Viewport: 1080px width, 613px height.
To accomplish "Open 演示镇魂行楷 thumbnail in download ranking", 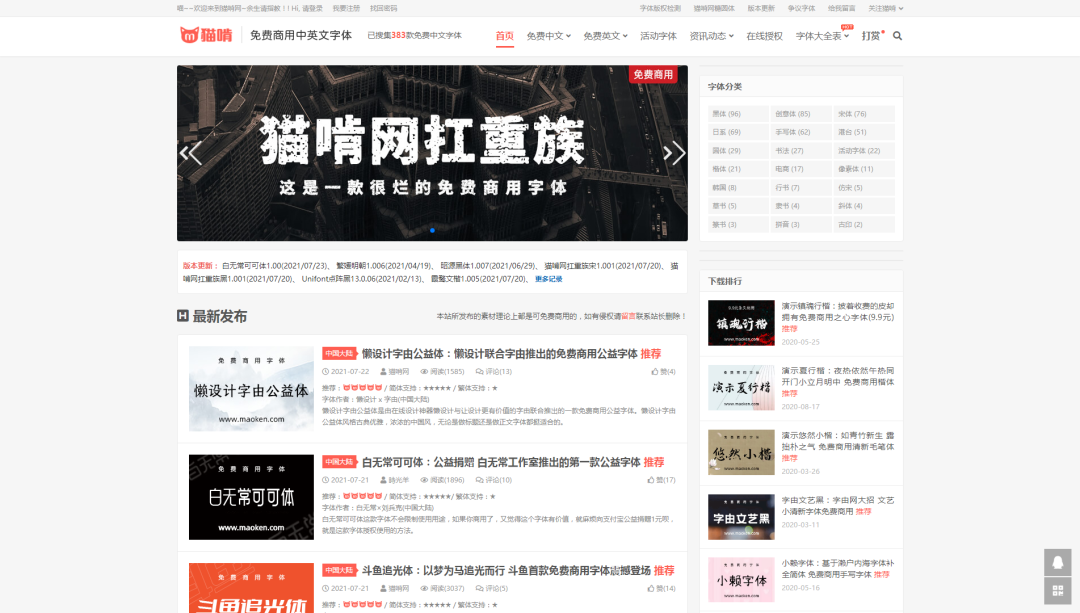I will point(741,322).
